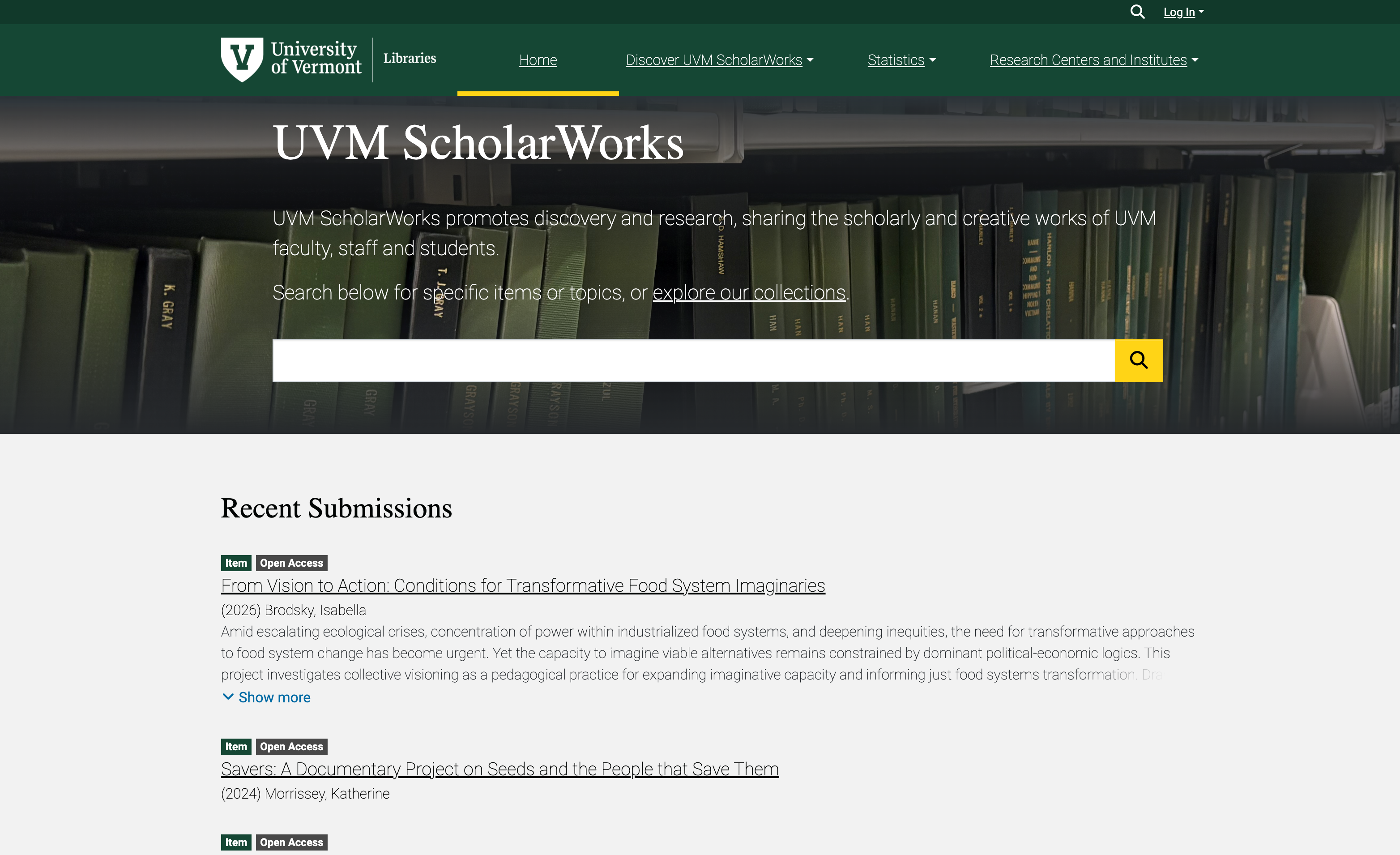Click Open Access badge above From Vision to Action

291,563
